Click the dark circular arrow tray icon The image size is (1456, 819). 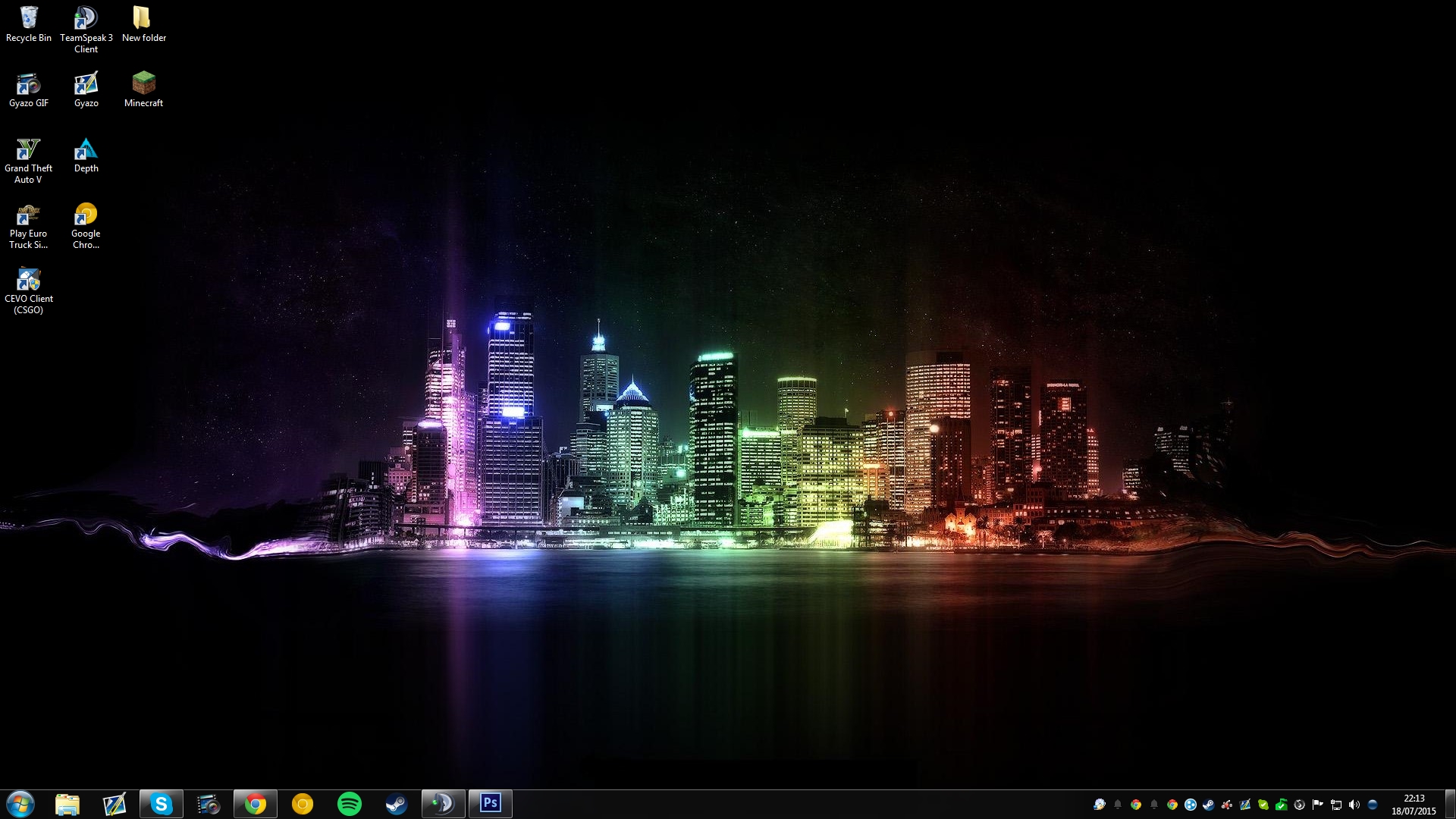click(x=1300, y=805)
